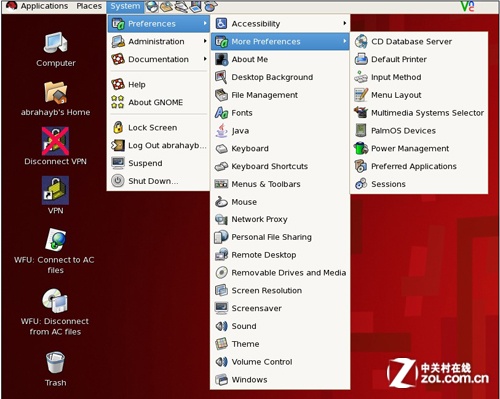Select Suspend in System menu
Viewport: 500px width, 399px height.
158,163
